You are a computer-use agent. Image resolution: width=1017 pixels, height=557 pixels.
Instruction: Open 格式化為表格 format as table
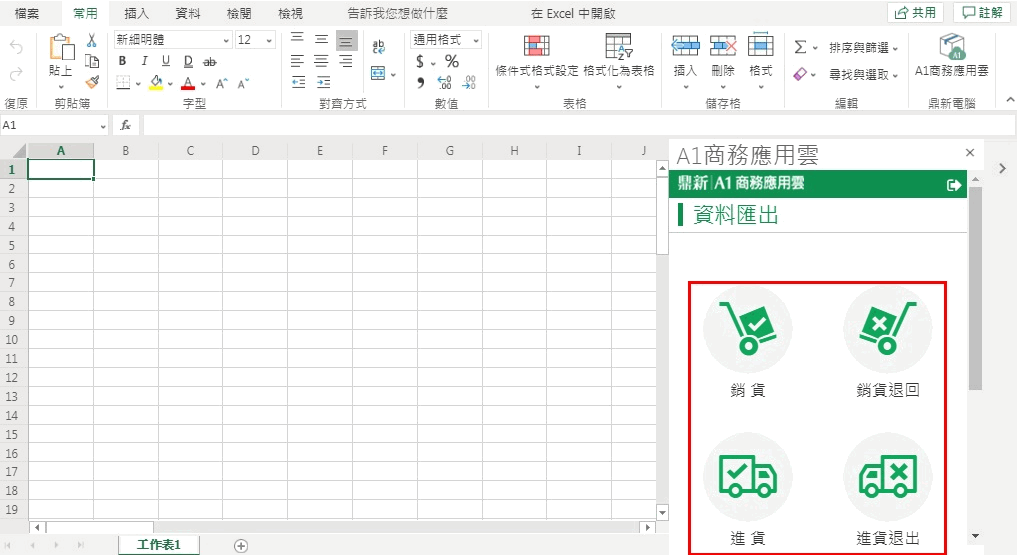(619, 60)
